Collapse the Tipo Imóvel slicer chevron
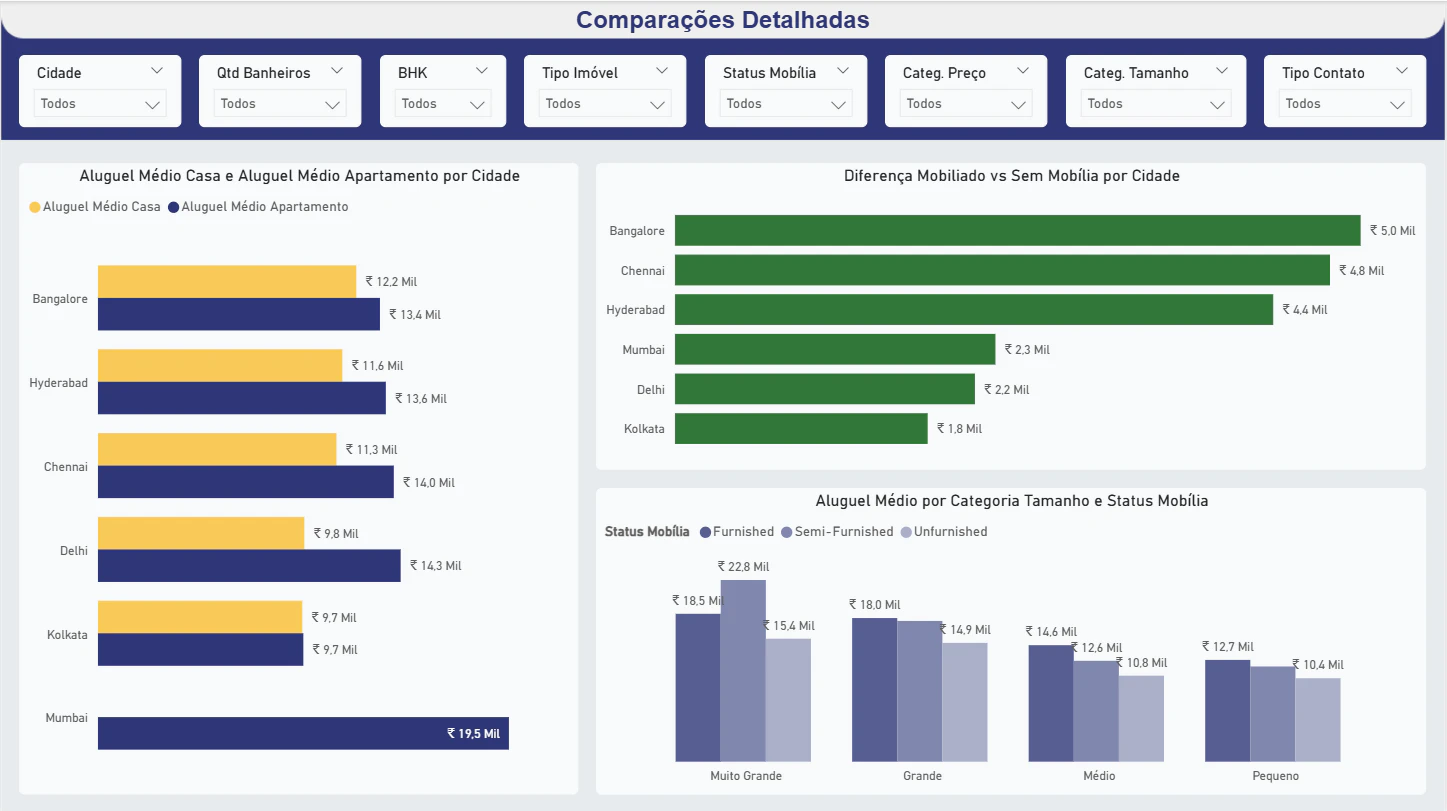The width and height of the screenshot is (1447, 811). tap(661, 71)
